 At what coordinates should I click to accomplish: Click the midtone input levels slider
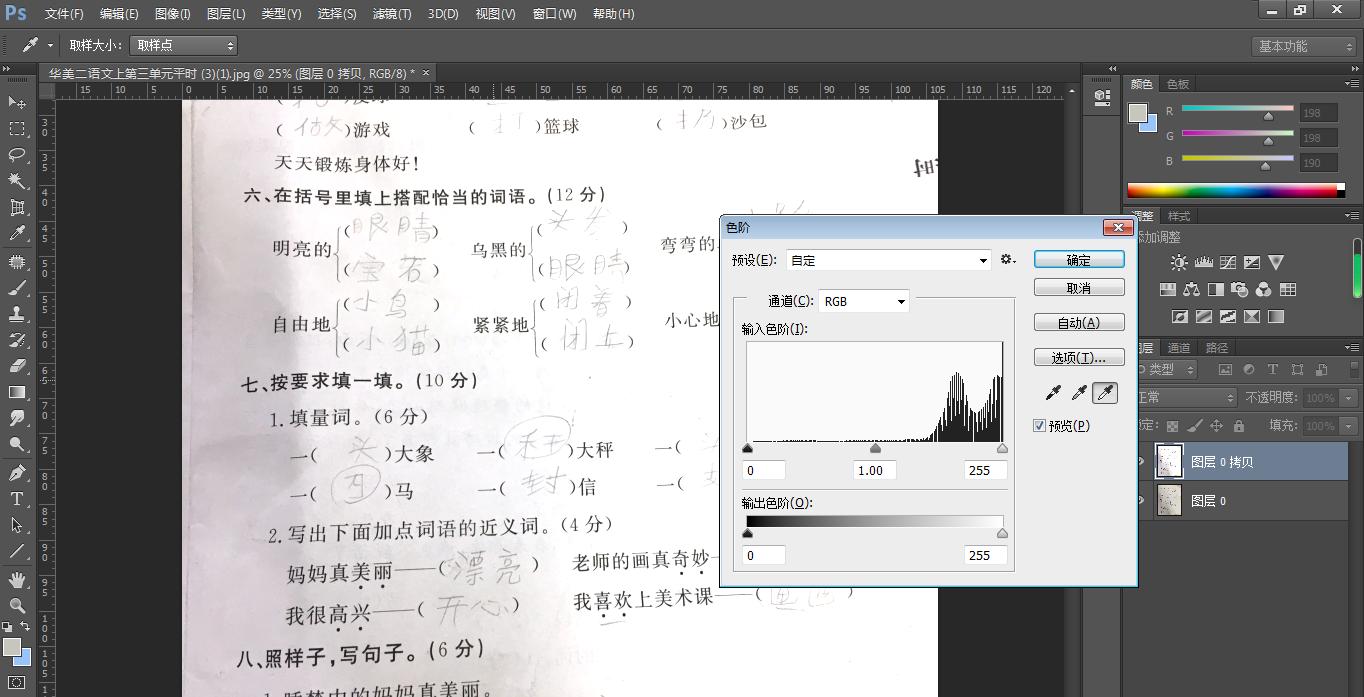click(875, 449)
